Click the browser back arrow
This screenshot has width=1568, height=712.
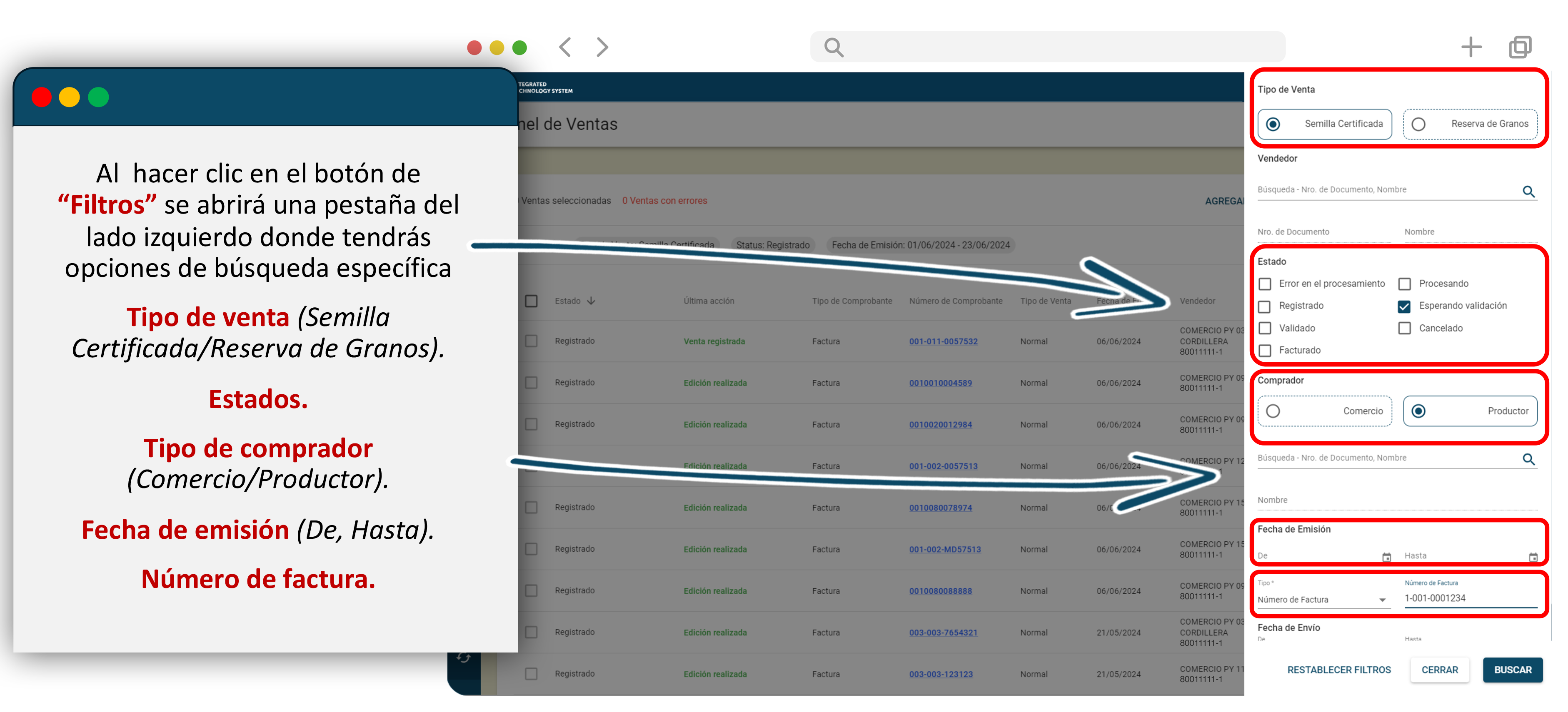pyautogui.click(x=565, y=47)
